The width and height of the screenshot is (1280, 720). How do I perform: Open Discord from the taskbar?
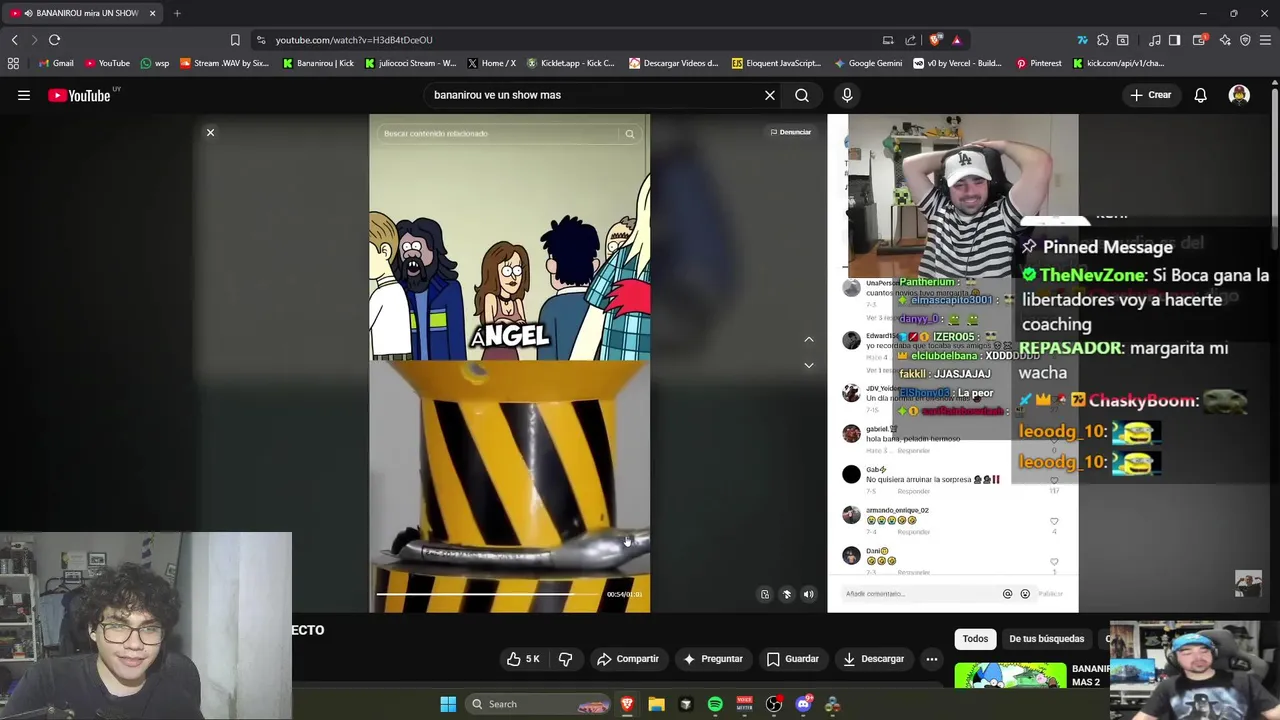pyautogui.click(x=803, y=704)
